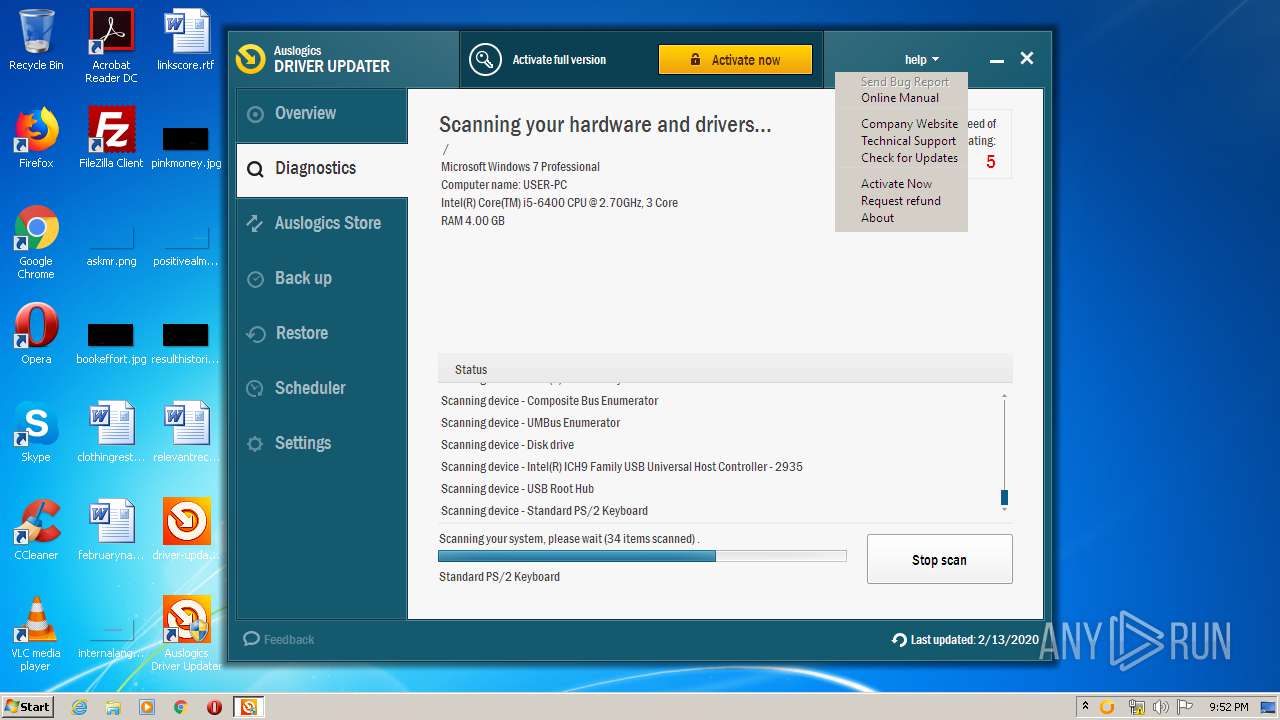Click the Diagnostics magnifier icon

[x=256, y=169]
